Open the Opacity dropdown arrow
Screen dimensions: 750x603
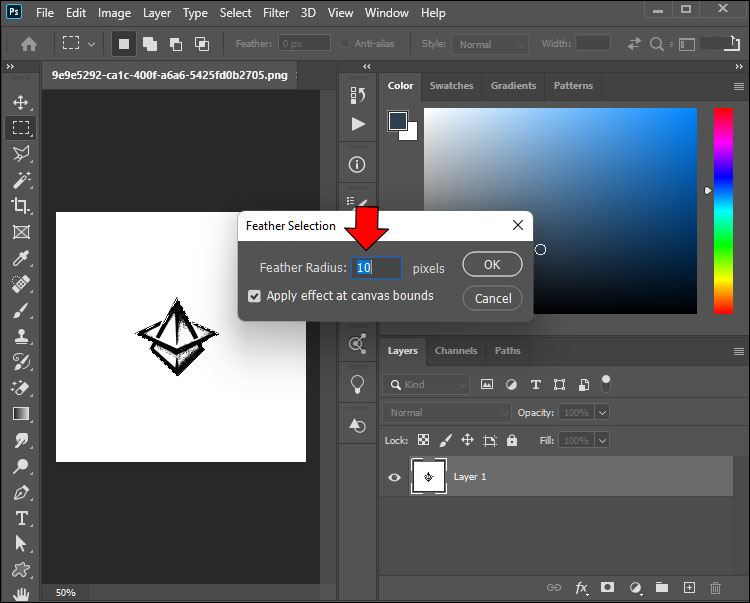tap(602, 412)
